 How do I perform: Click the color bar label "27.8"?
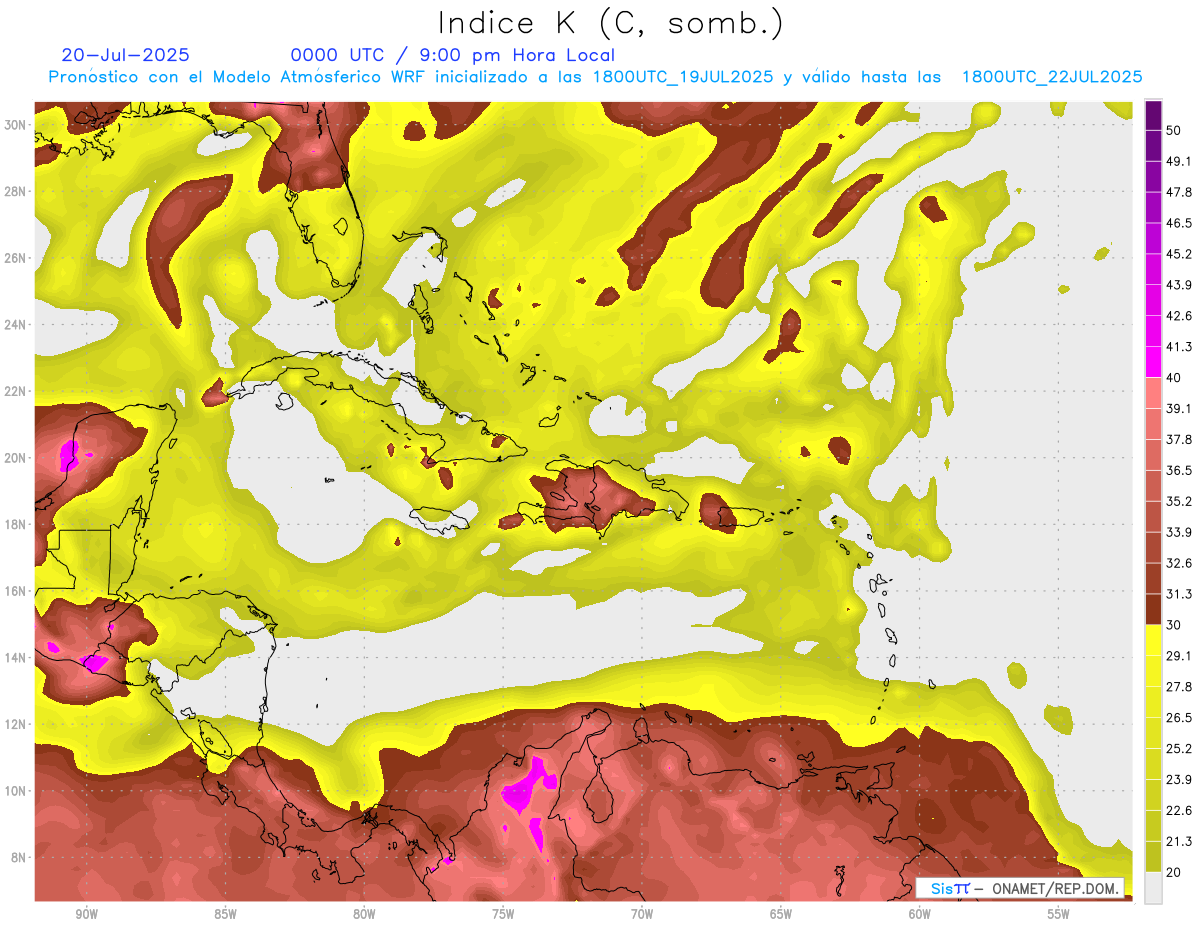tap(1180, 687)
